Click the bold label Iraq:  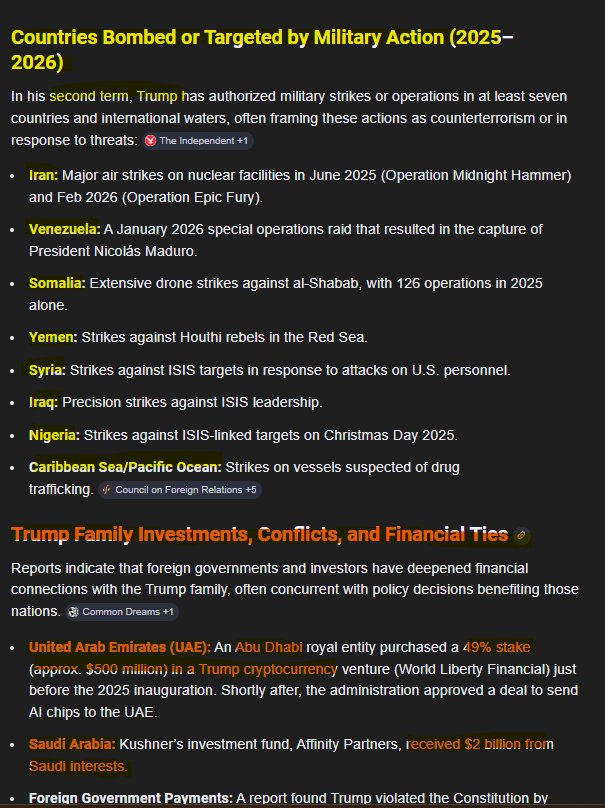(x=43, y=402)
